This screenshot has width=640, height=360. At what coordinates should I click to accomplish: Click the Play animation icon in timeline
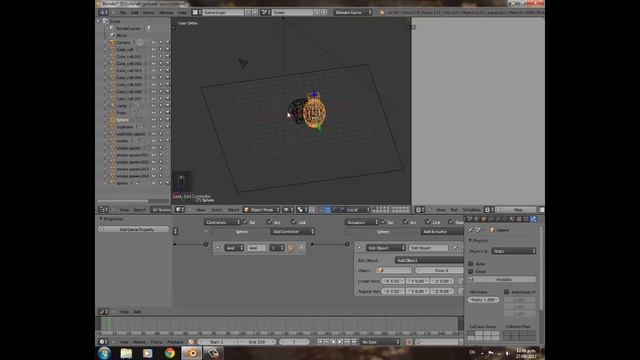point(340,342)
